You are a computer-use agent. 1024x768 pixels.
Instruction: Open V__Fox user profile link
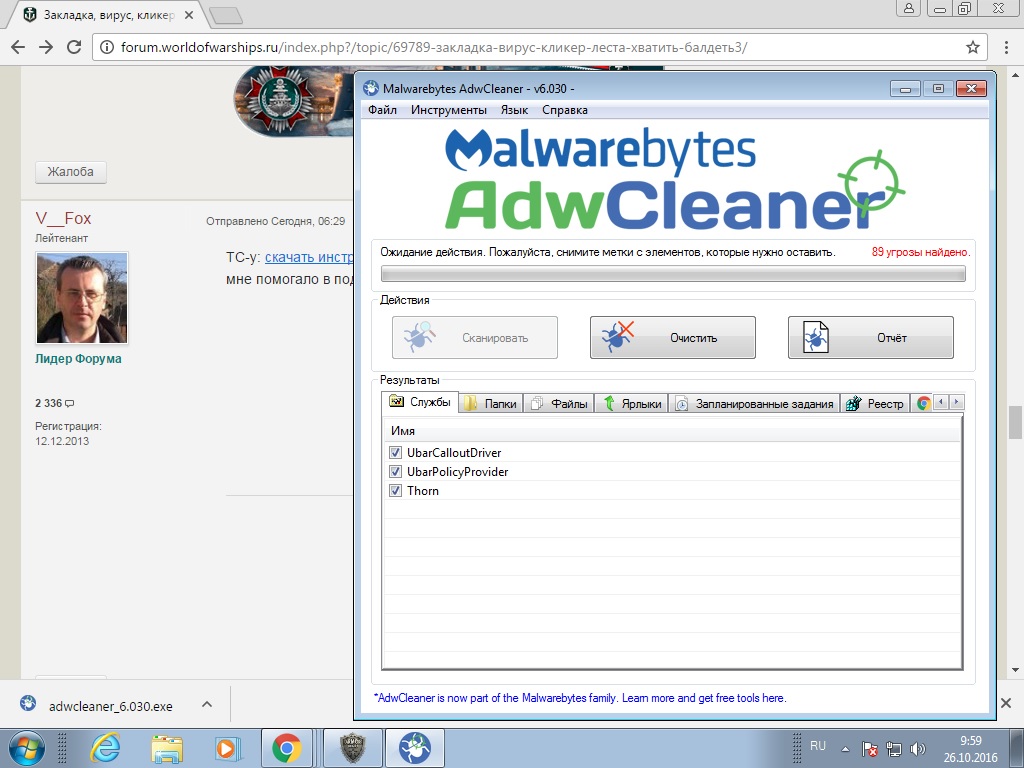63,218
